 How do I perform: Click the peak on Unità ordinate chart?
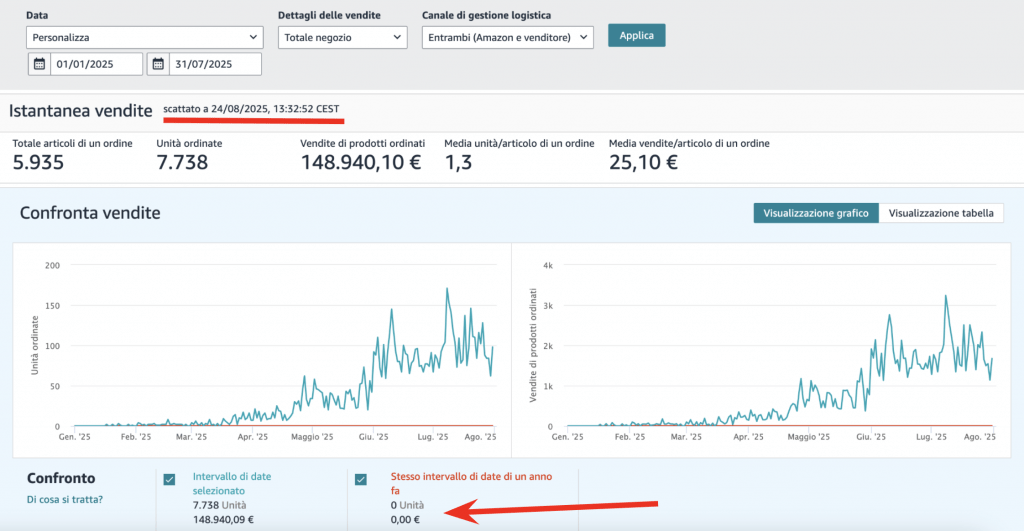click(446, 289)
